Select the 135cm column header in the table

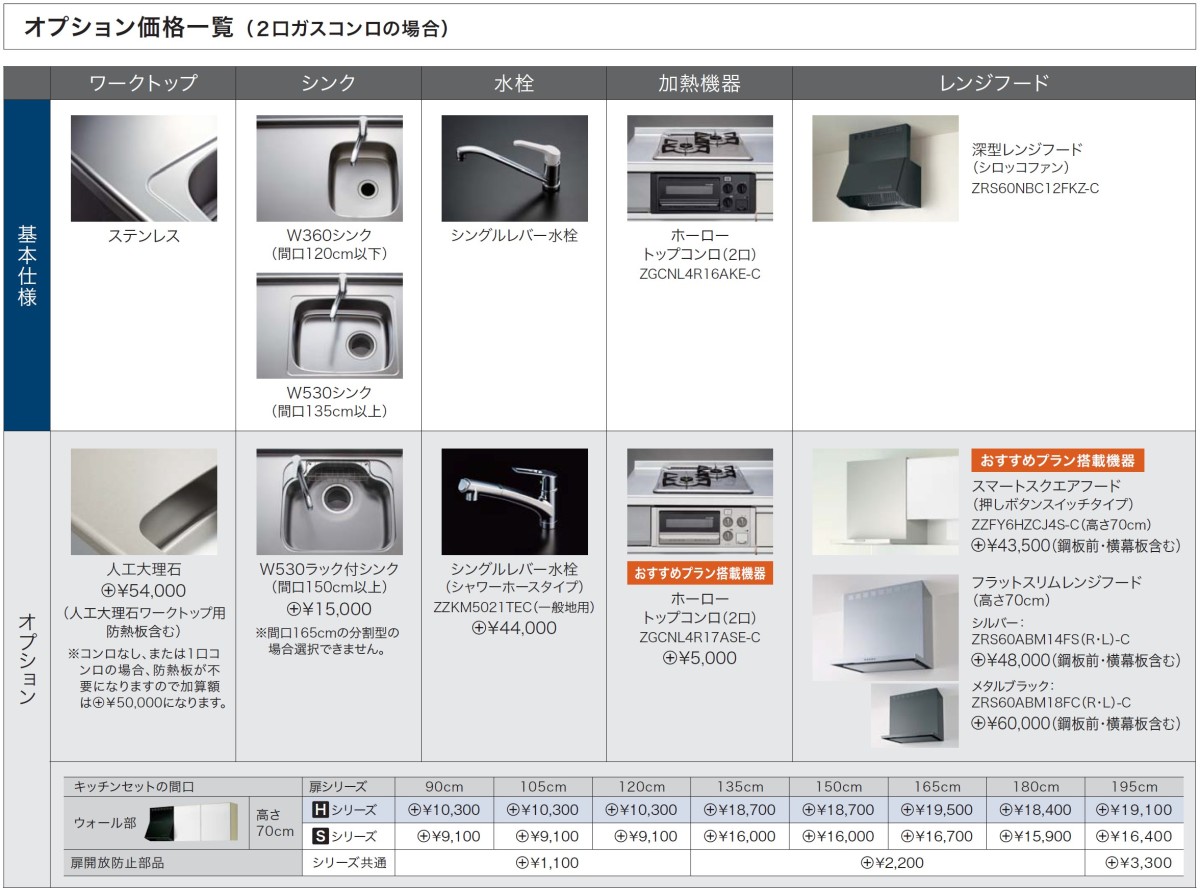pos(739,787)
